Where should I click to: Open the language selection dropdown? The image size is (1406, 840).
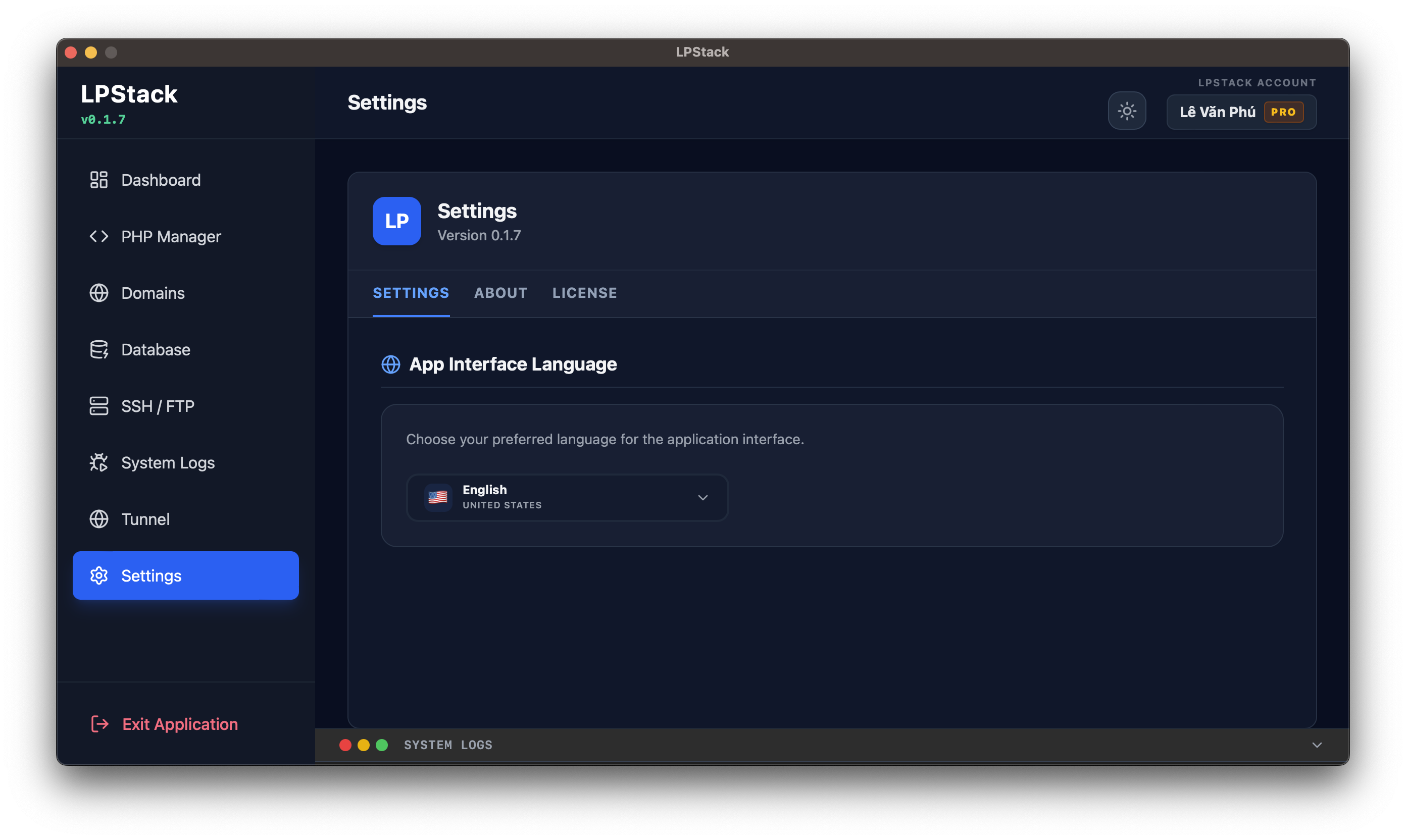click(x=566, y=498)
